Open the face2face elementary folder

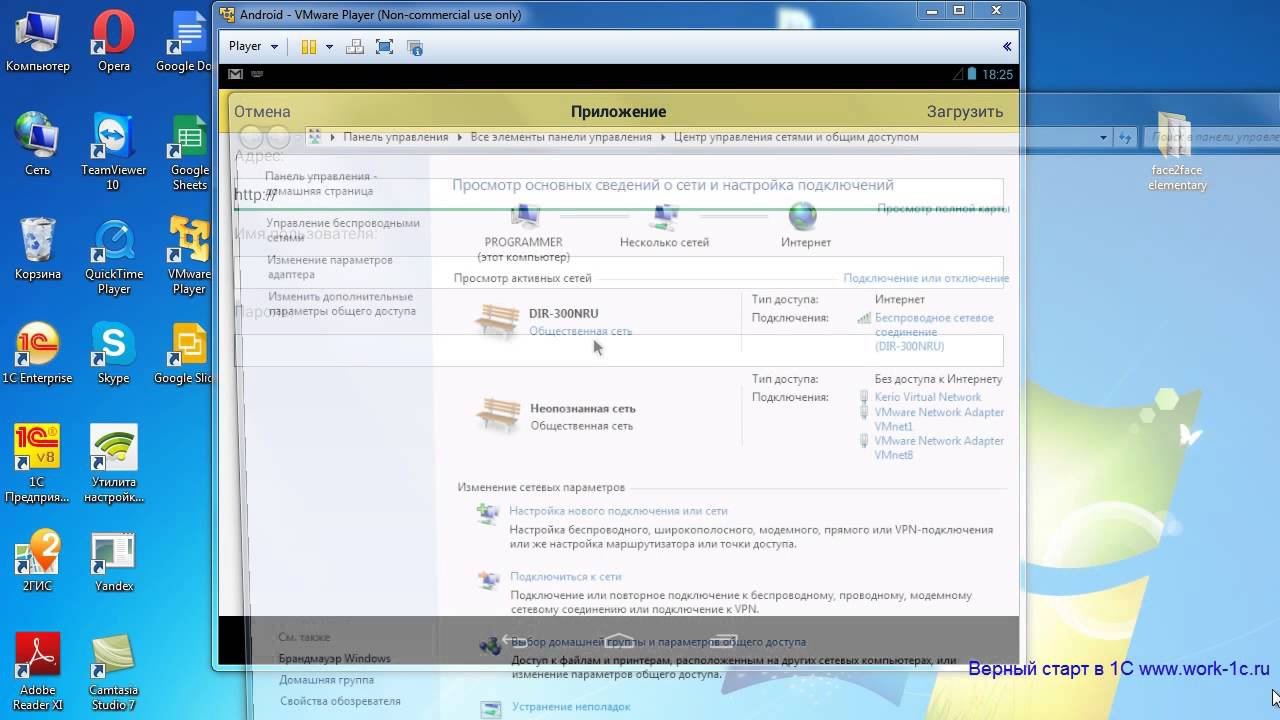[x=1177, y=152]
